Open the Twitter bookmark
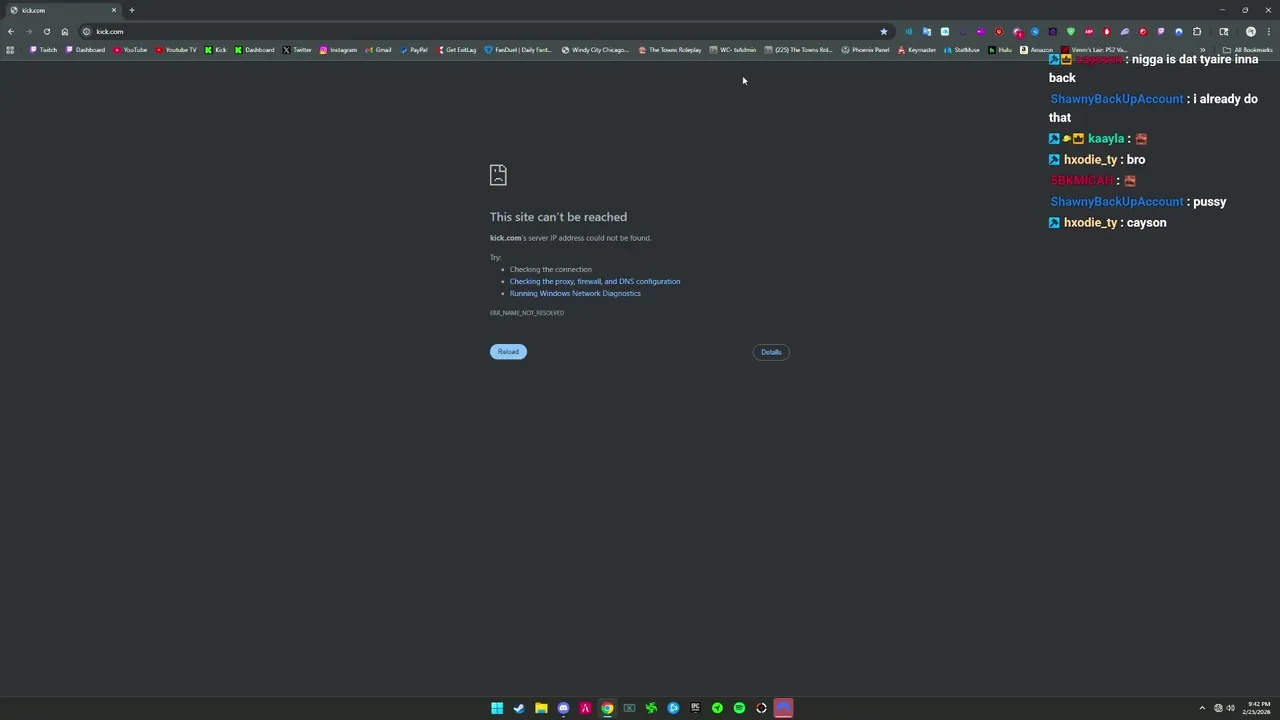Image resolution: width=1280 pixels, height=720 pixels. pyautogui.click(x=297, y=50)
